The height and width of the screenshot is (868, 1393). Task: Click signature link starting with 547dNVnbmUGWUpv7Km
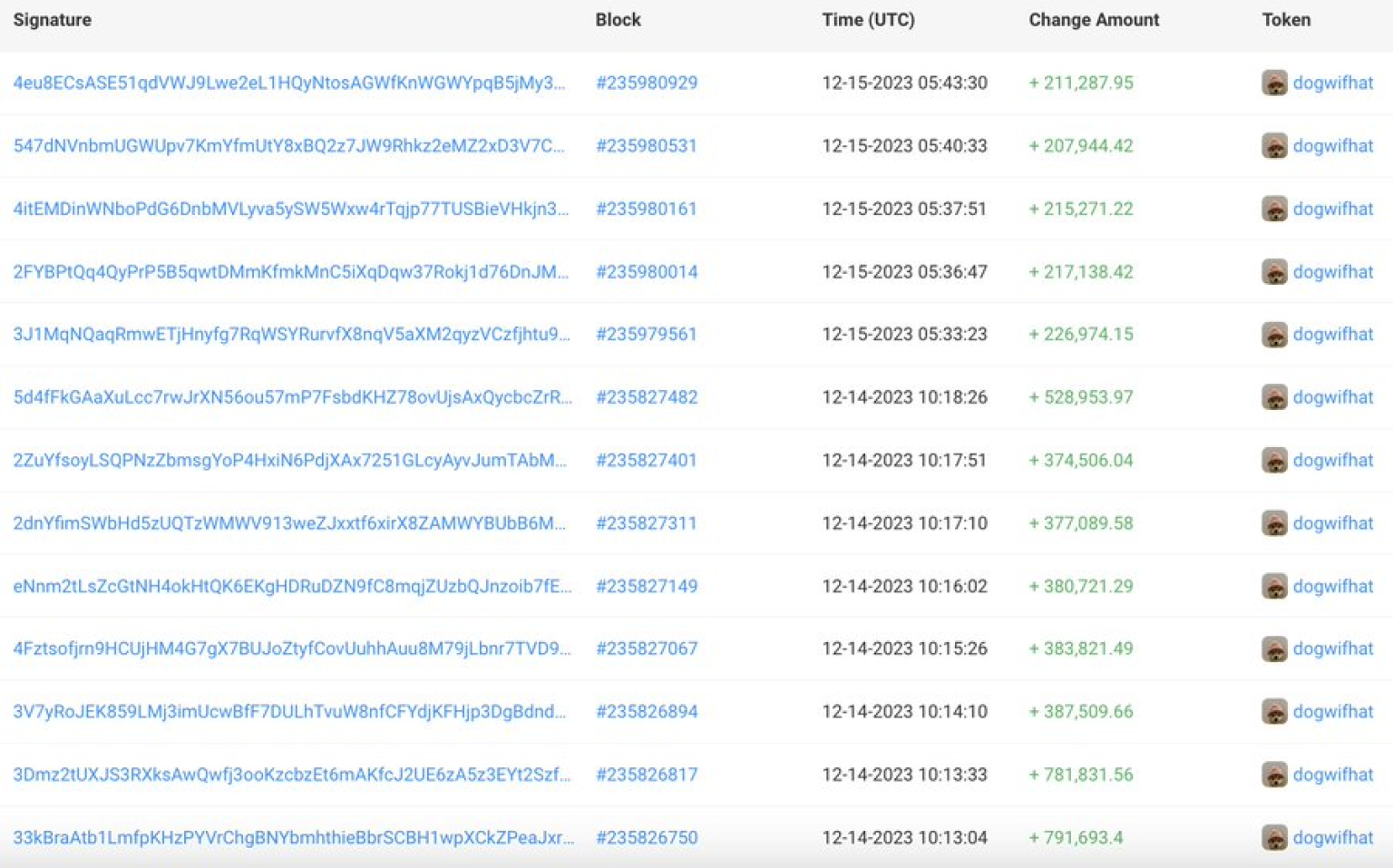point(288,146)
